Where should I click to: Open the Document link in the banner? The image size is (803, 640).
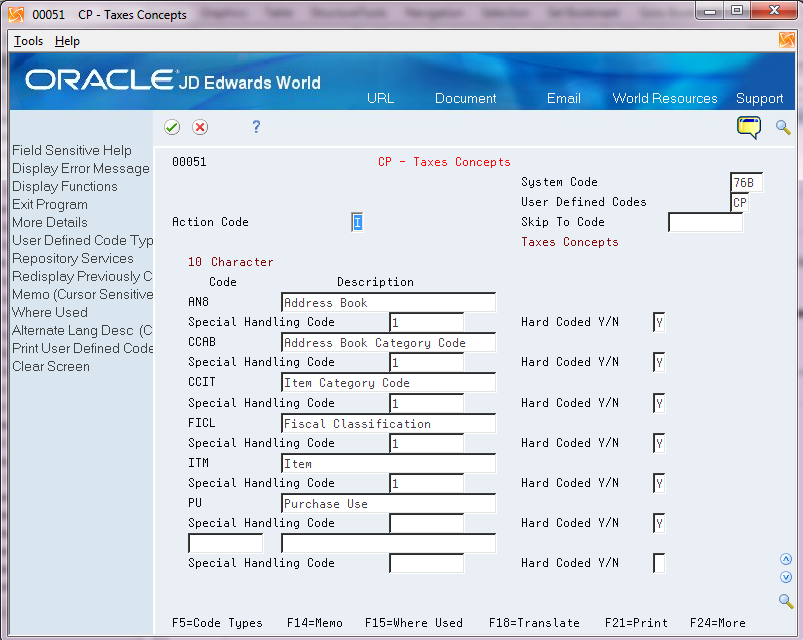pos(466,98)
